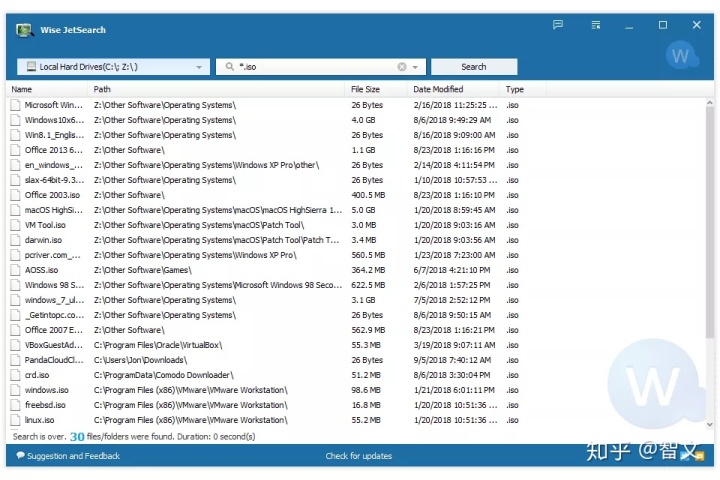Sort results by Path column header
The width and height of the screenshot is (720, 480).
tap(102, 90)
